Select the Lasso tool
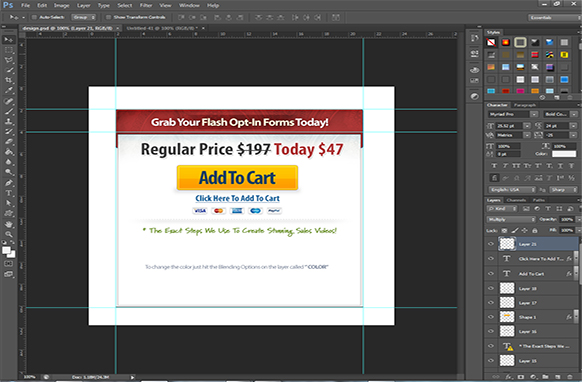The image size is (582, 382). tap(8, 60)
